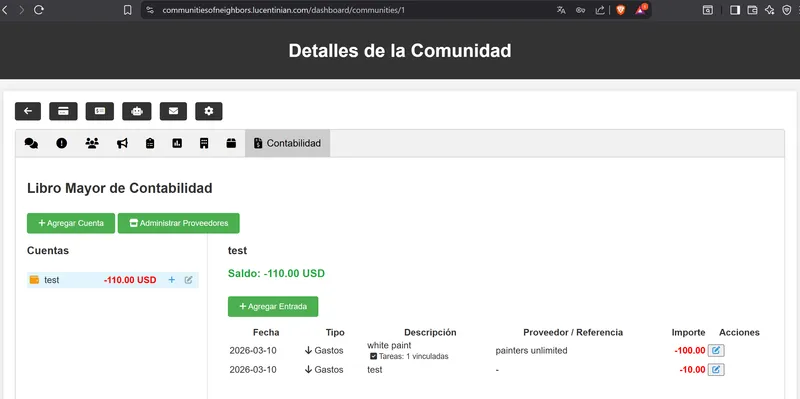Viewport: 800px width, 399px height.
Task: Open Leo AI sparkle icon
Action: tap(769, 10)
